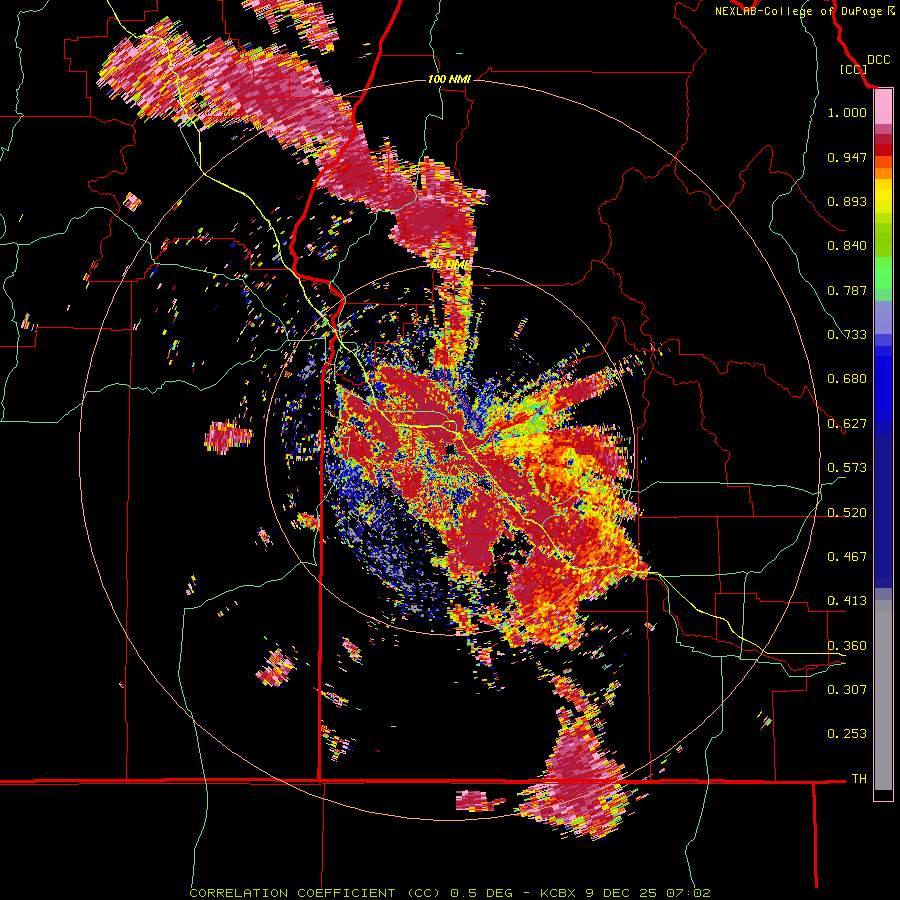Click the 0.627 legend value

click(x=847, y=424)
